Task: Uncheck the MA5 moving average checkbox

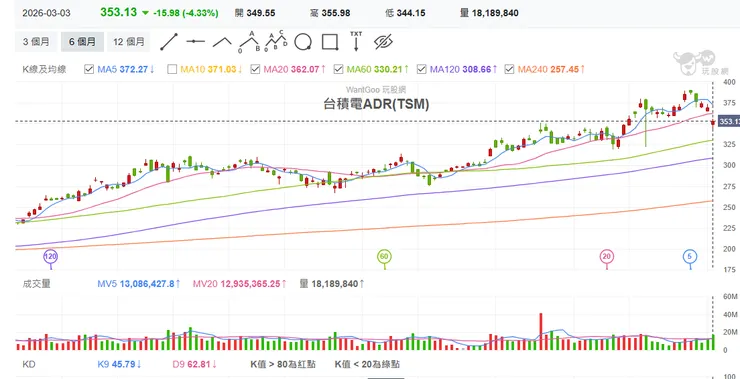Action: coord(89,69)
